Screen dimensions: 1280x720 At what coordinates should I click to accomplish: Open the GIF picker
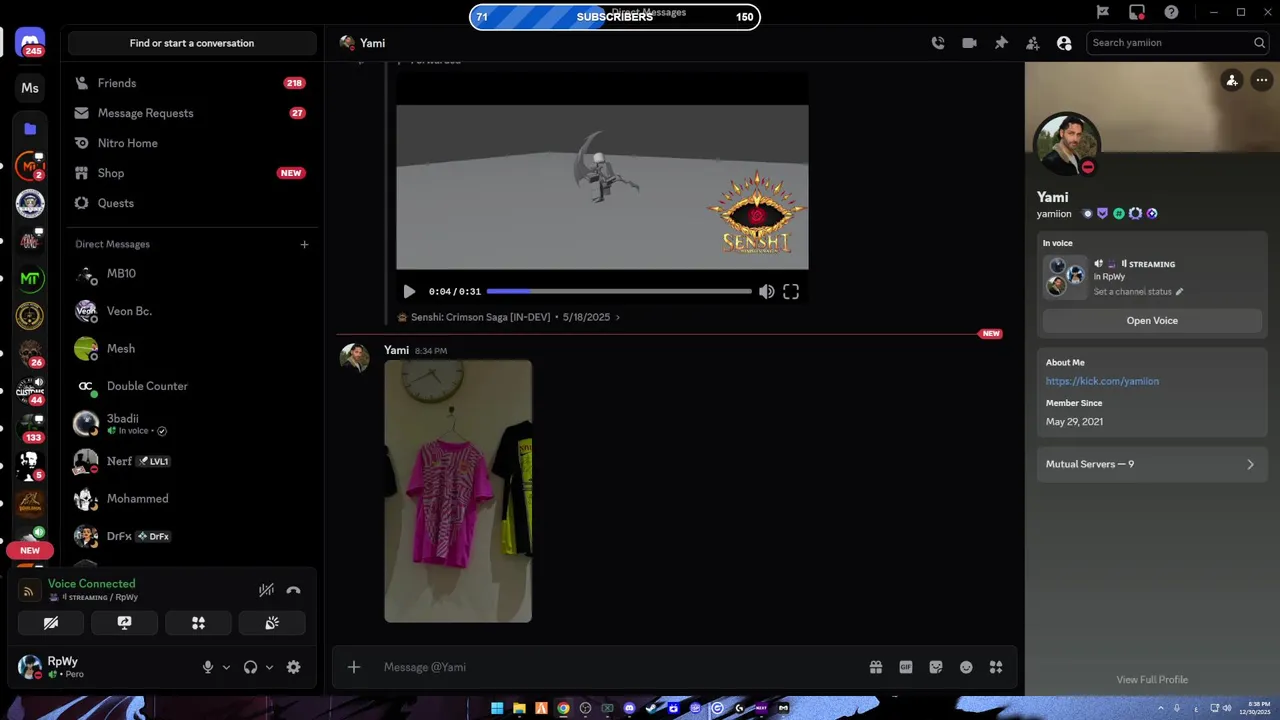pyautogui.click(x=906, y=667)
